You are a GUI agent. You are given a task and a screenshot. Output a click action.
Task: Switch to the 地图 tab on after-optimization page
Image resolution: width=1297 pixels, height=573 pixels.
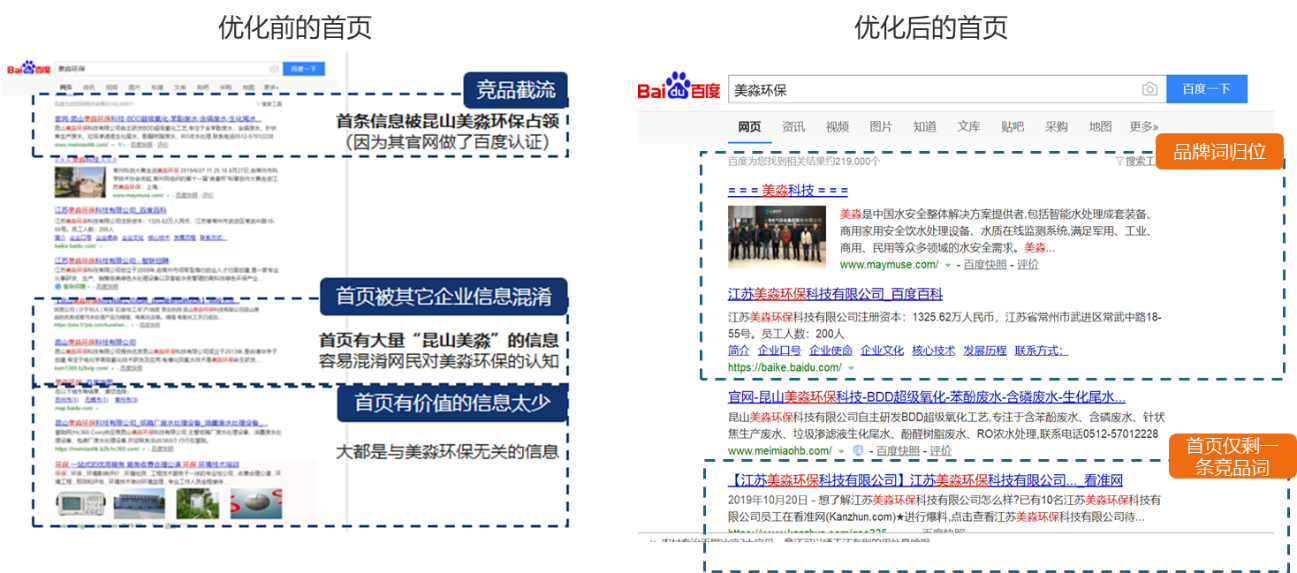[1100, 127]
